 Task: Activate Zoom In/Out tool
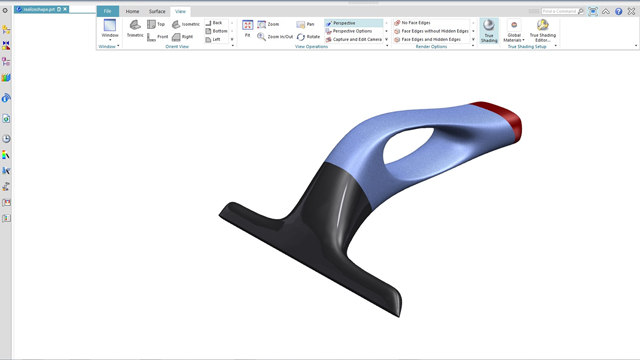(x=275, y=37)
